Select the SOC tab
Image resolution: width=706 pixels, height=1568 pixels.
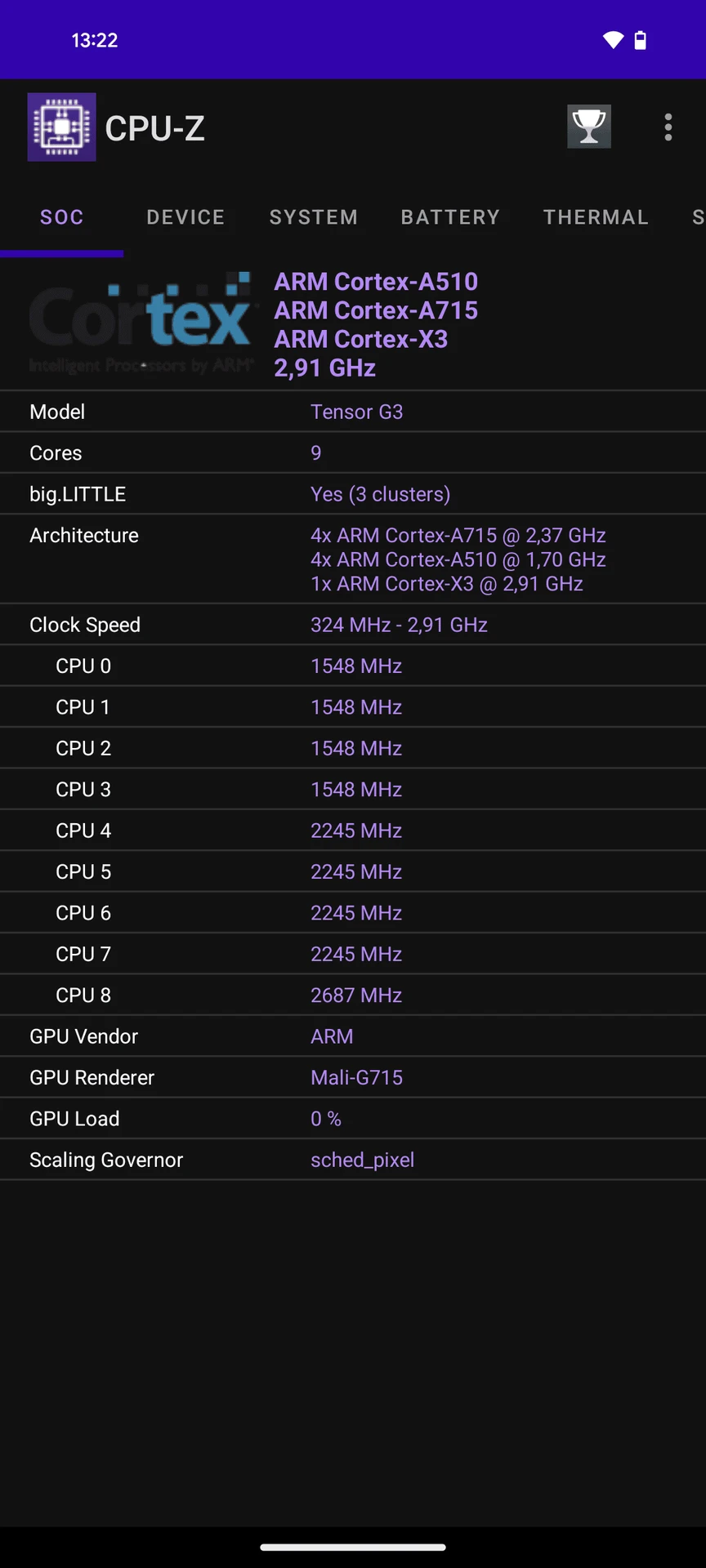[x=62, y=217]
